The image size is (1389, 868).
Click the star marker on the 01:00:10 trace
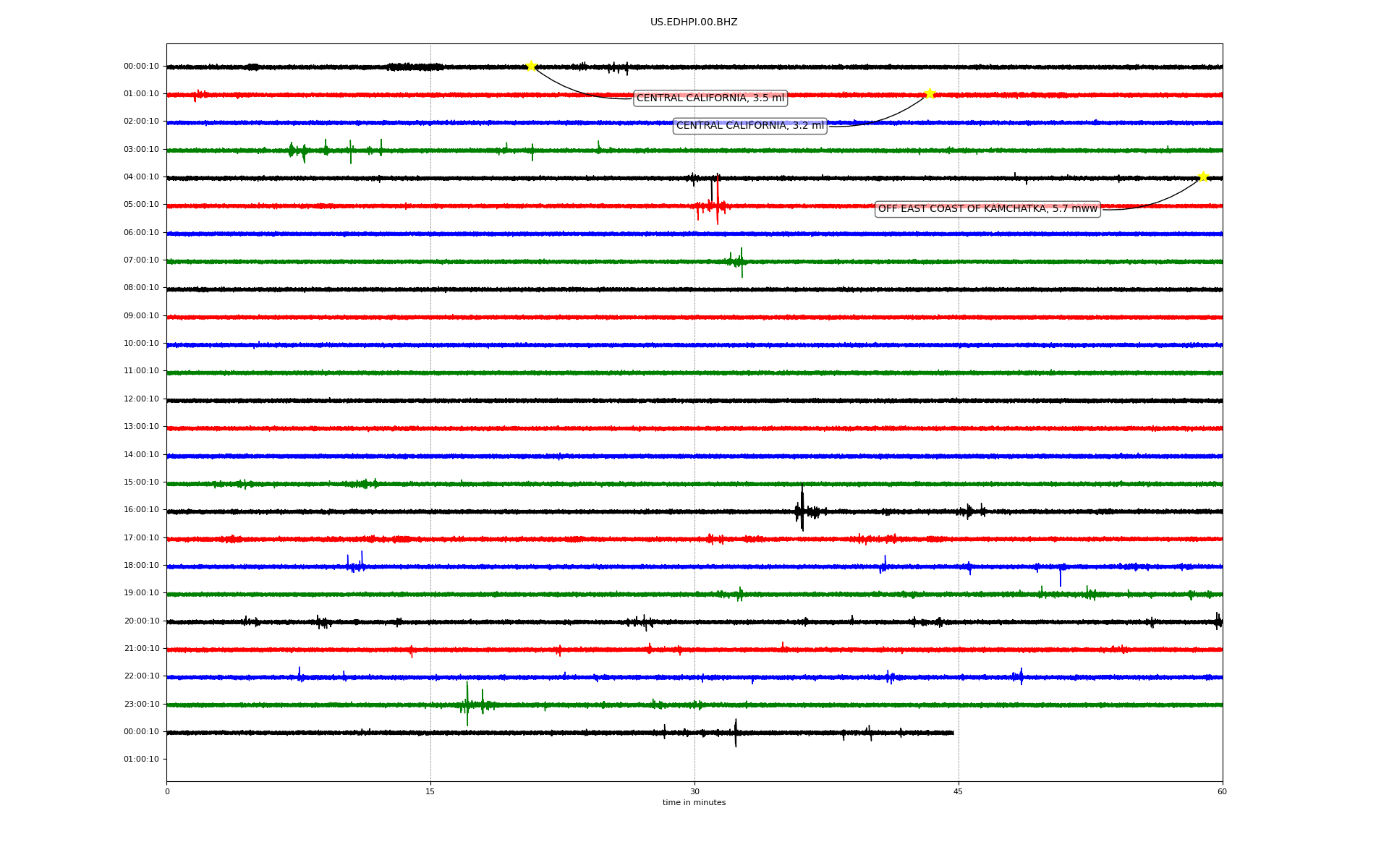(x=930, y=93)
